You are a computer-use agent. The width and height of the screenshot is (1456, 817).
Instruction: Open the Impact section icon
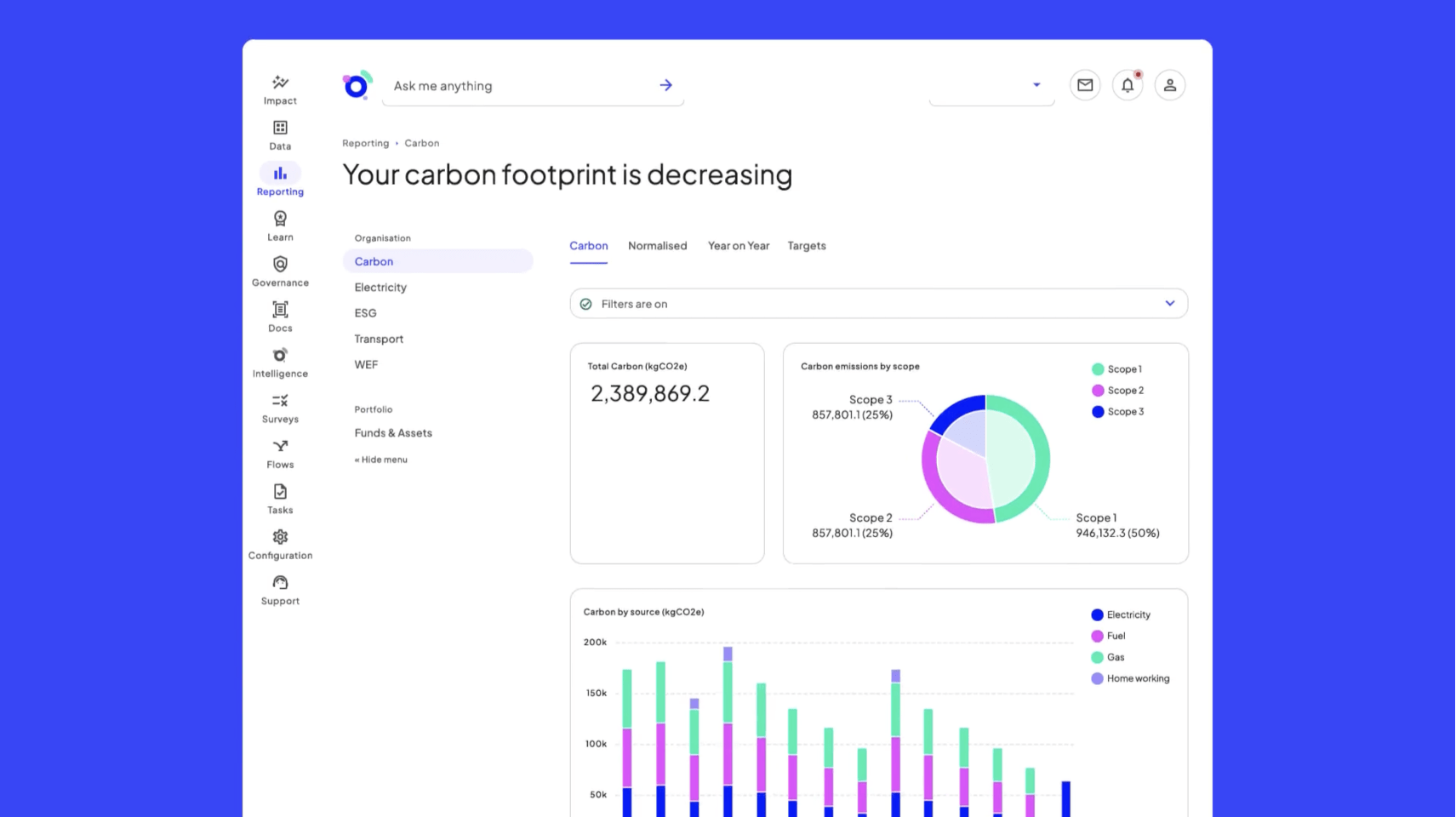point(280,83)
